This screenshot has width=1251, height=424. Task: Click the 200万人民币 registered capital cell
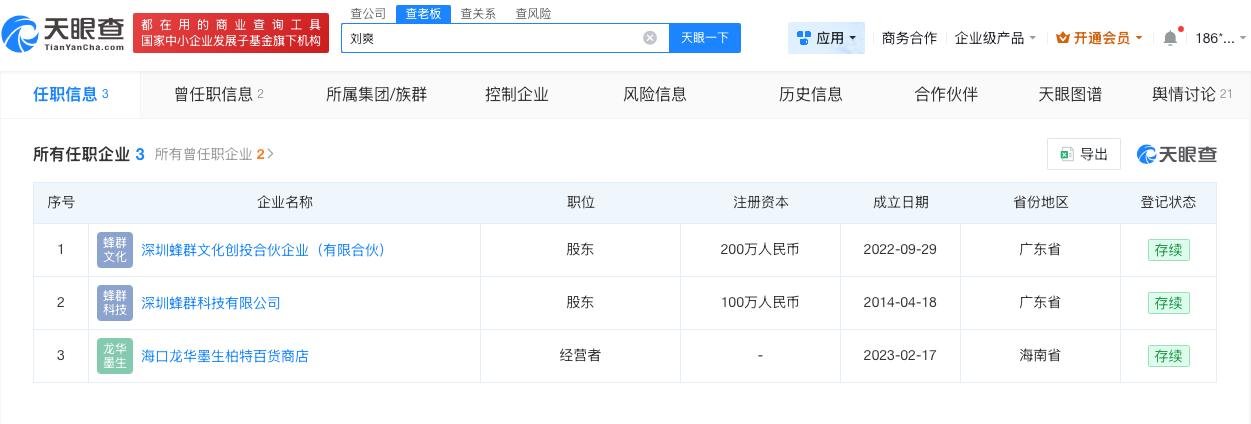tap(760, 250)
